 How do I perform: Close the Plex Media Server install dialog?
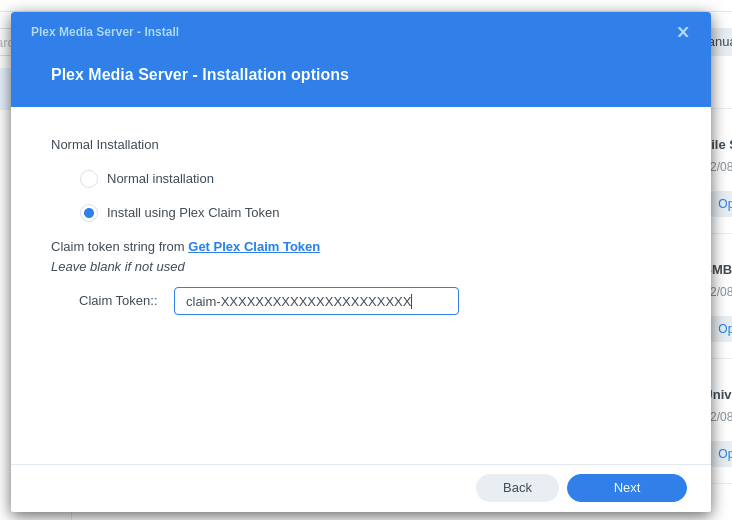(683, 32)
